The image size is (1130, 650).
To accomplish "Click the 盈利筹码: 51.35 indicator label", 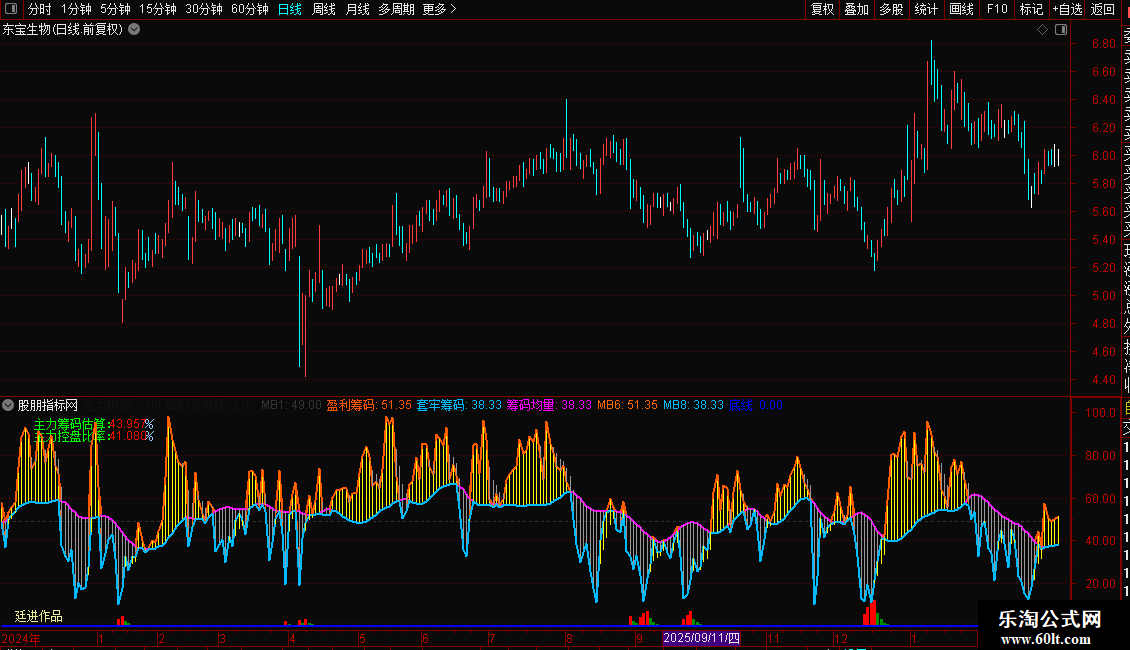I will (x=369, y=405).
